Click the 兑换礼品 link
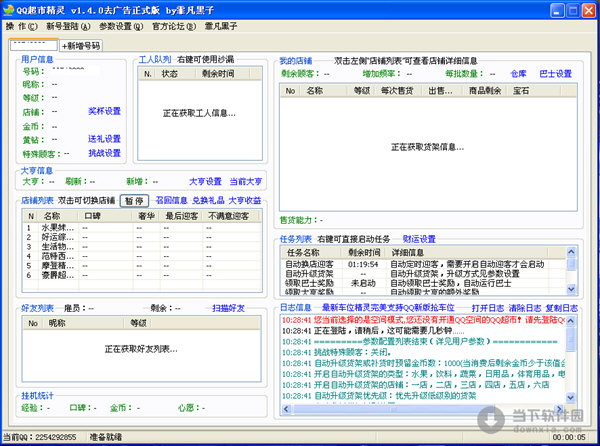The image size is (600, 446). [209, 200]
